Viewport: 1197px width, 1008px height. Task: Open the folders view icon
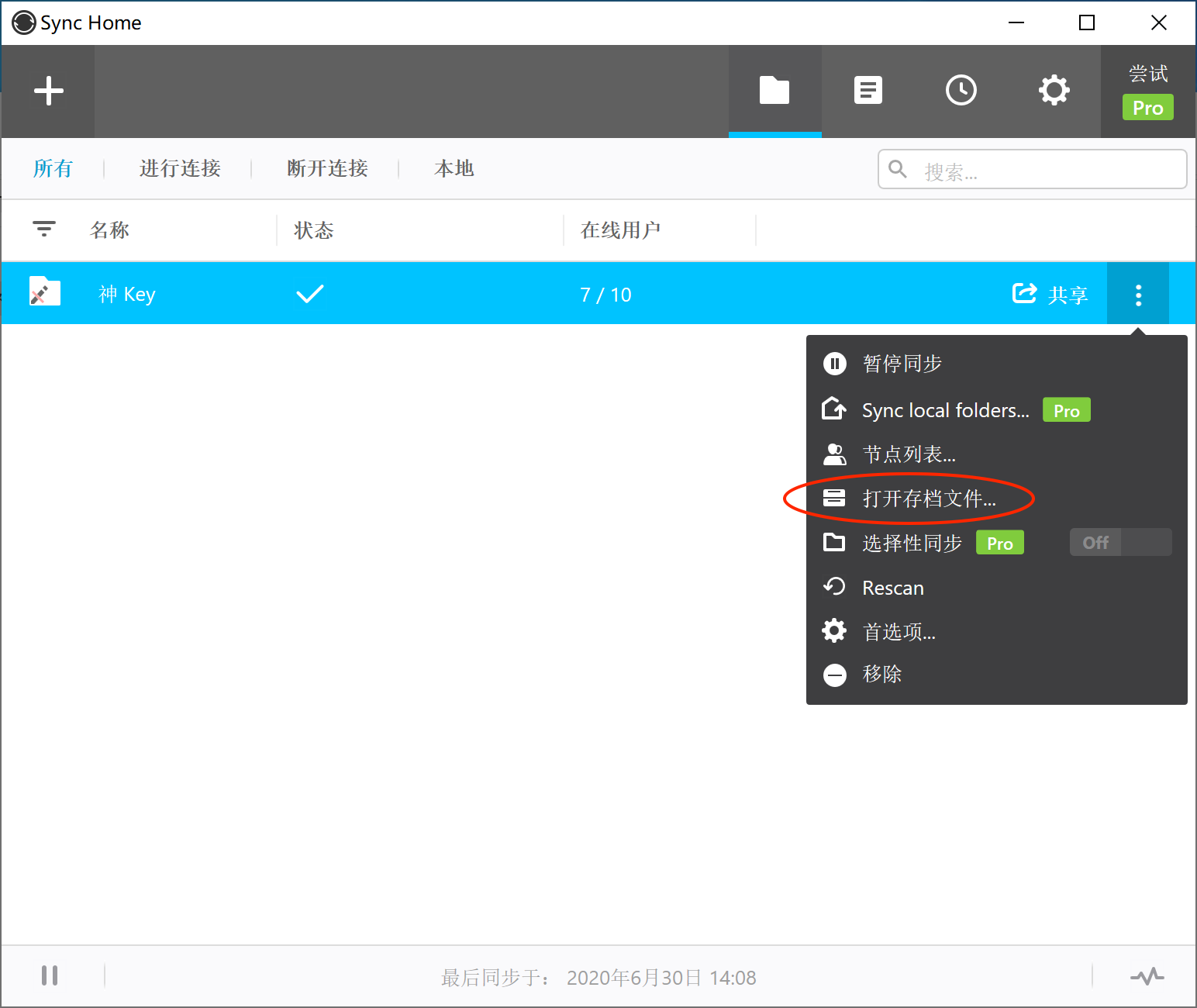tap(774, 91)
